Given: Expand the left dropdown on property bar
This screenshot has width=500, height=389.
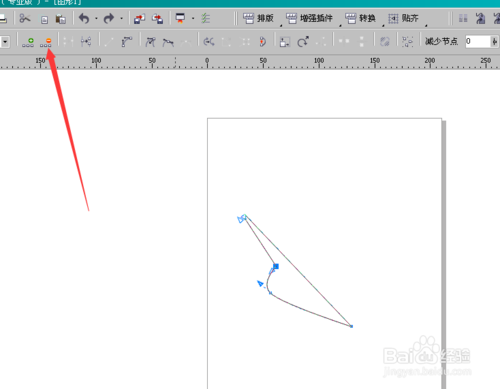Looking at the screenshot, I should tap(5, 42).
